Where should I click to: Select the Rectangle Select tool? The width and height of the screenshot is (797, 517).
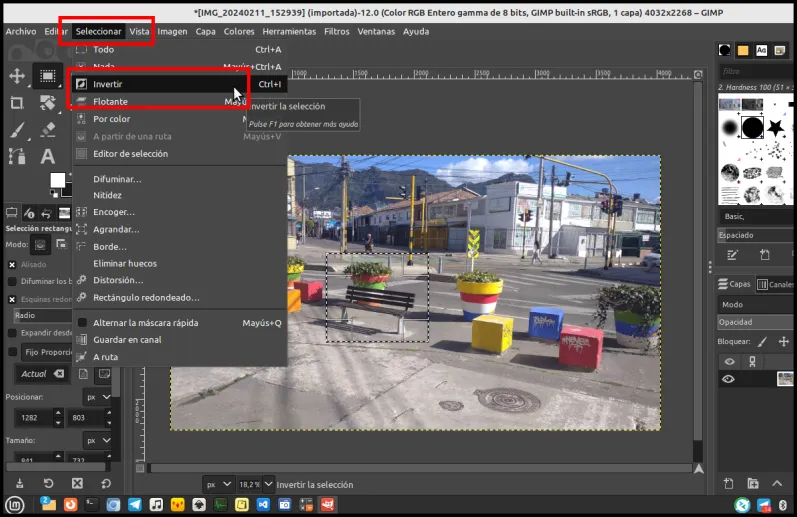point(47,76)
